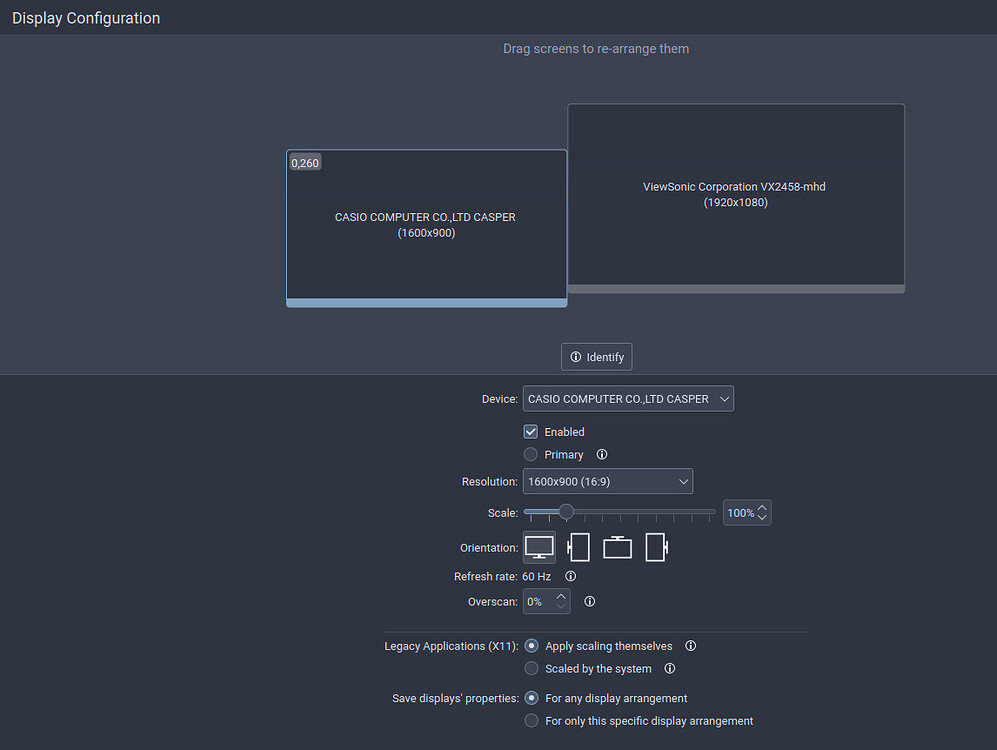This screenshot has height=750, width=997.
Task: Click the info icon next to Primary
Action: pos(601,454)
